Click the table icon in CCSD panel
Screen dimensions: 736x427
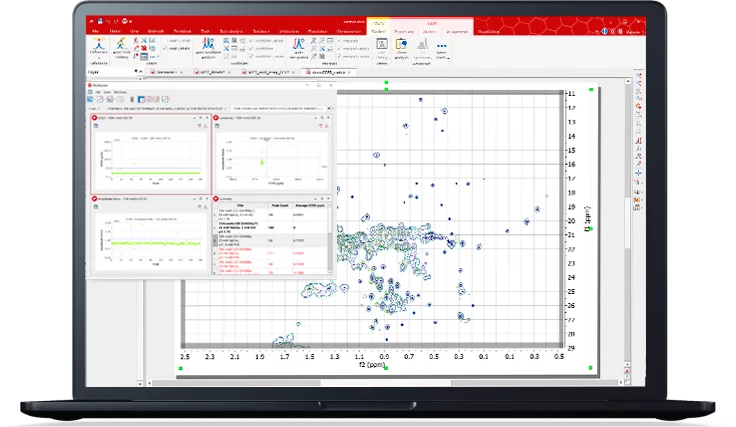[x=96, y=126]
